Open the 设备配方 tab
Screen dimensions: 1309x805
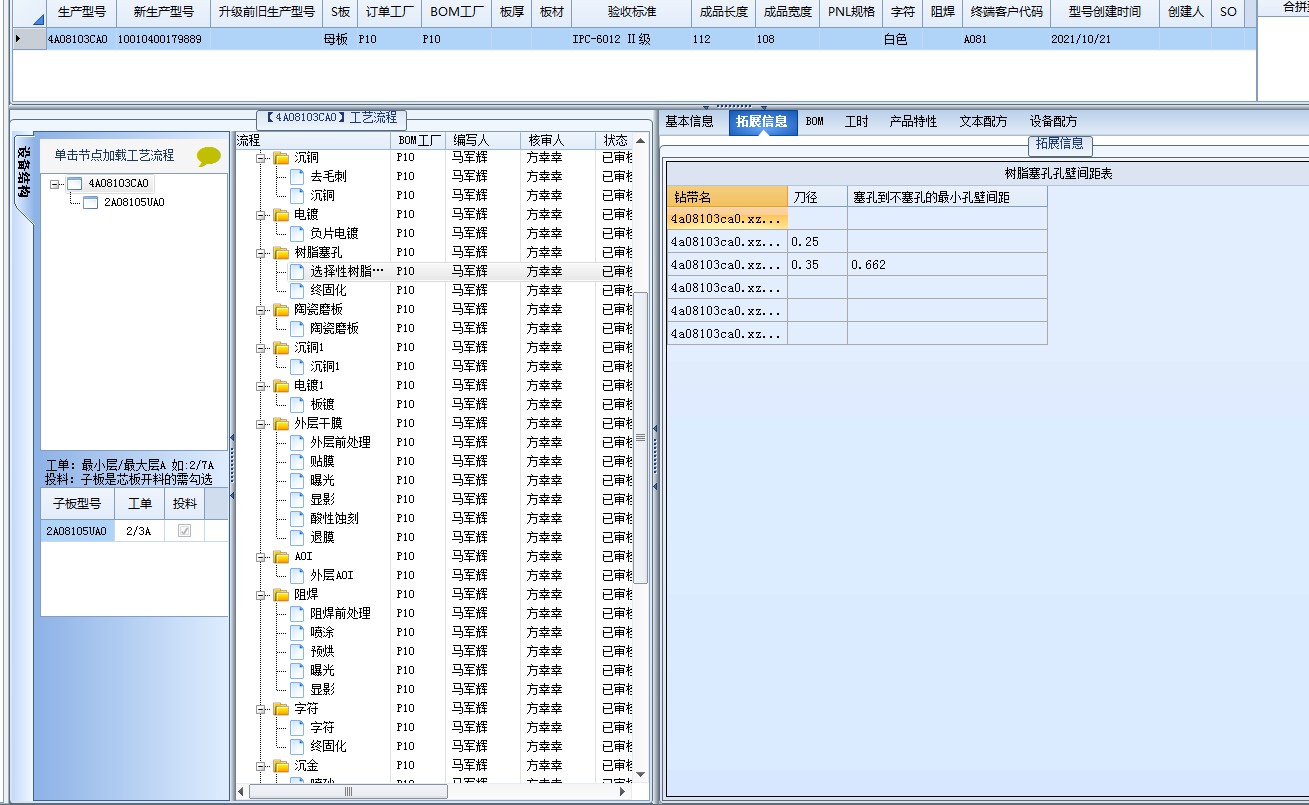click(1053, 121)
